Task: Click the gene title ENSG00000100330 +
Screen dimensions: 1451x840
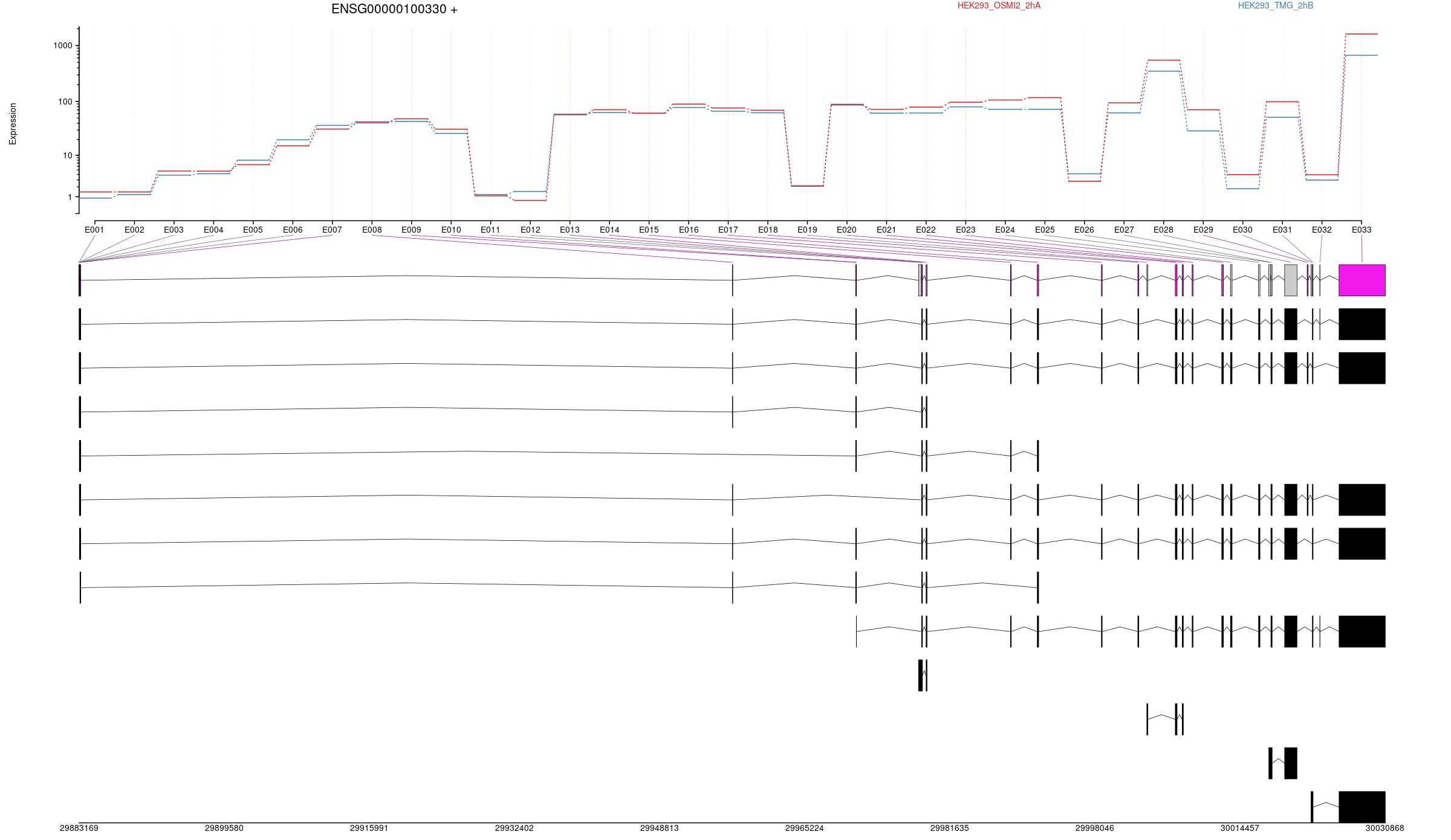Action: point(394,9)
